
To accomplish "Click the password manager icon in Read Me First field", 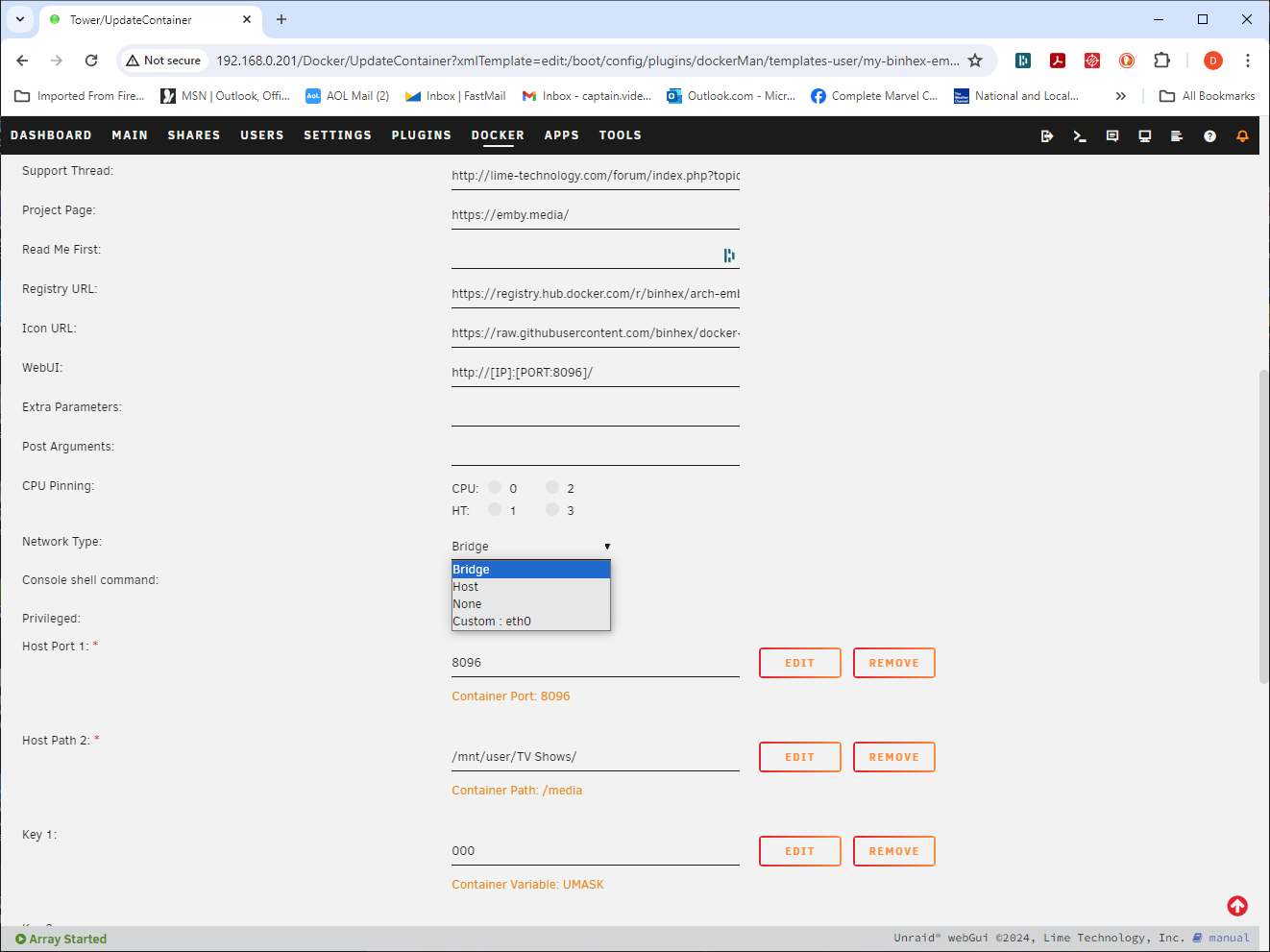I will 729,256.
